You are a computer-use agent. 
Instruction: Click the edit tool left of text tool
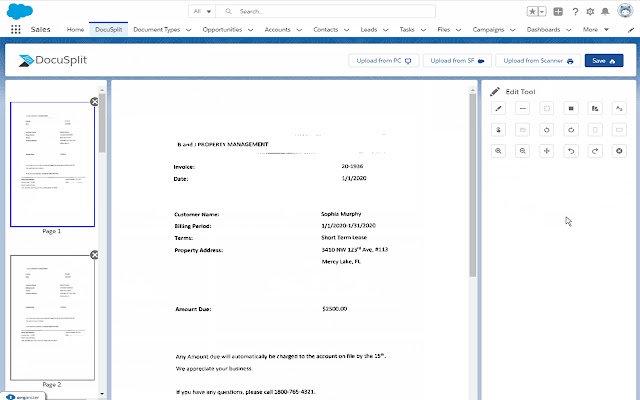coord(595,109)
